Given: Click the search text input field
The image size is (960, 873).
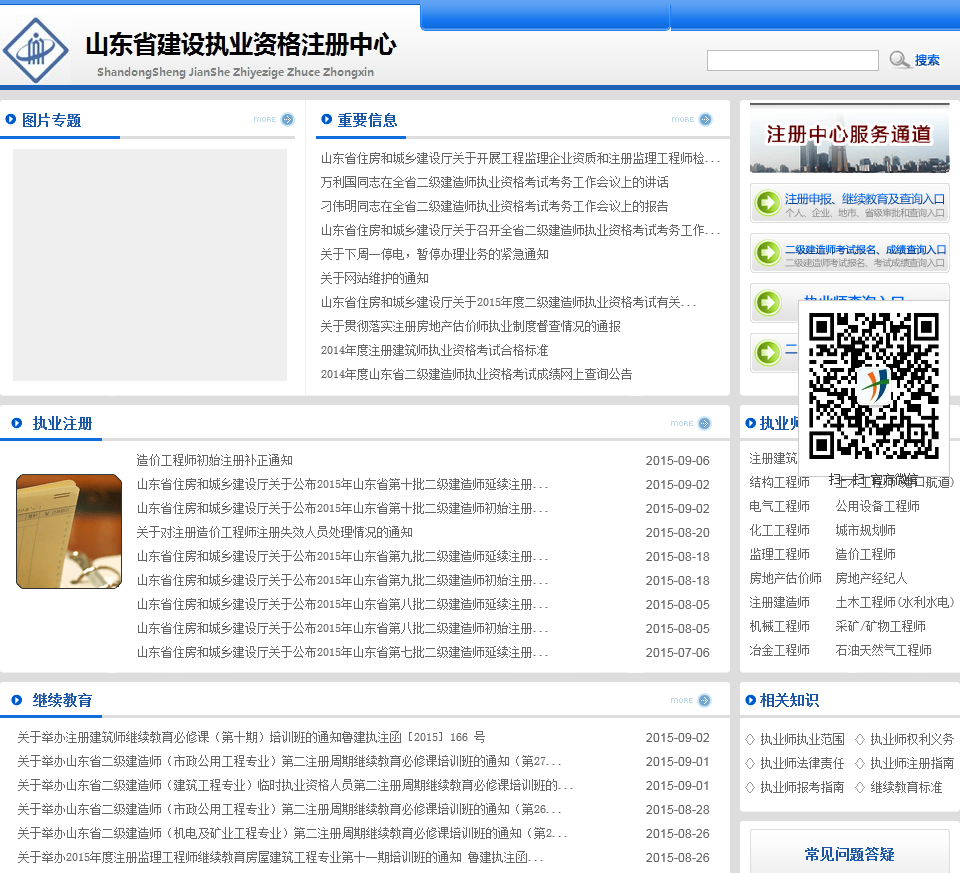Looking at the screenshot, I should (x=792, y=61).
